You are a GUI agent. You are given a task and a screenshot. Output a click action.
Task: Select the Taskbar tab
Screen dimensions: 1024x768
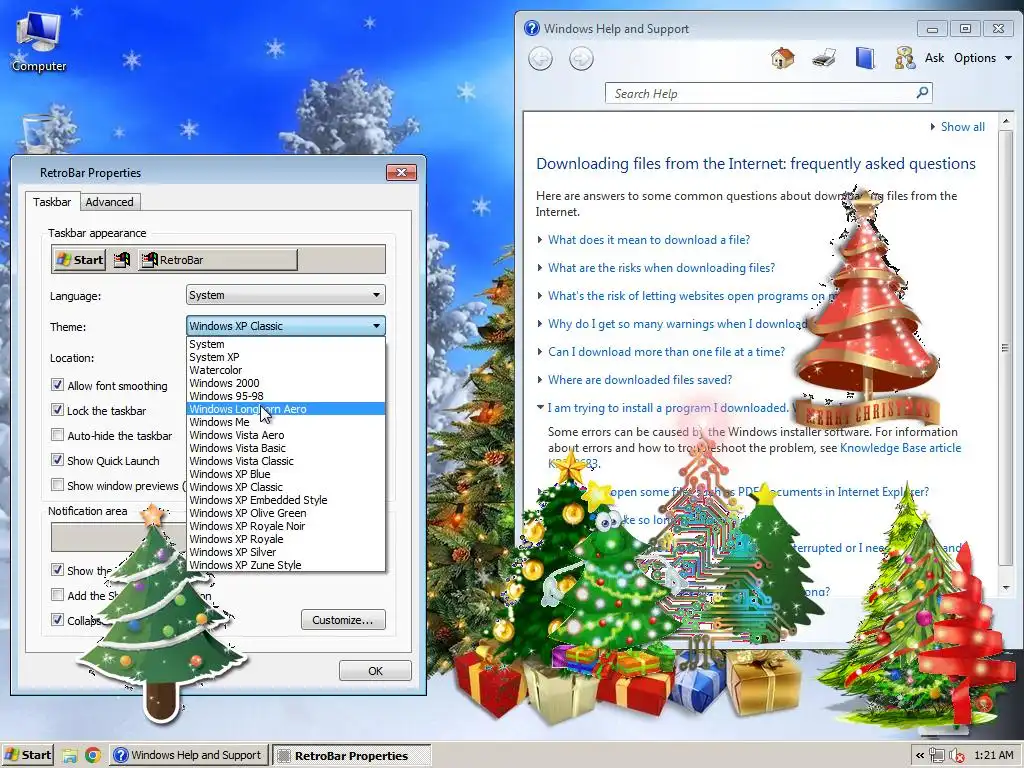[x=52, y=202]
